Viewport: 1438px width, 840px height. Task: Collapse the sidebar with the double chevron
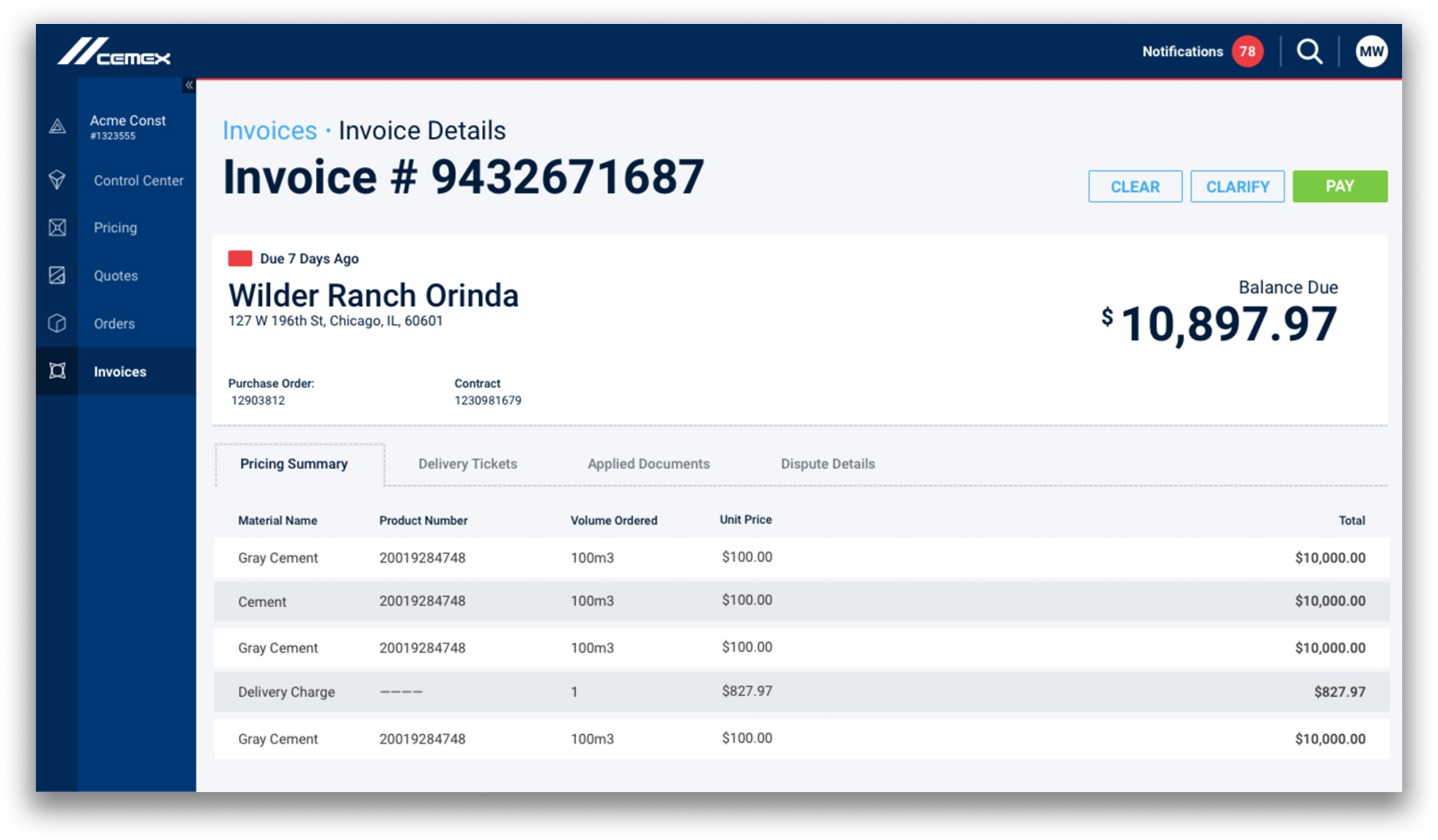pyautogui.click(x=189, y=85)
